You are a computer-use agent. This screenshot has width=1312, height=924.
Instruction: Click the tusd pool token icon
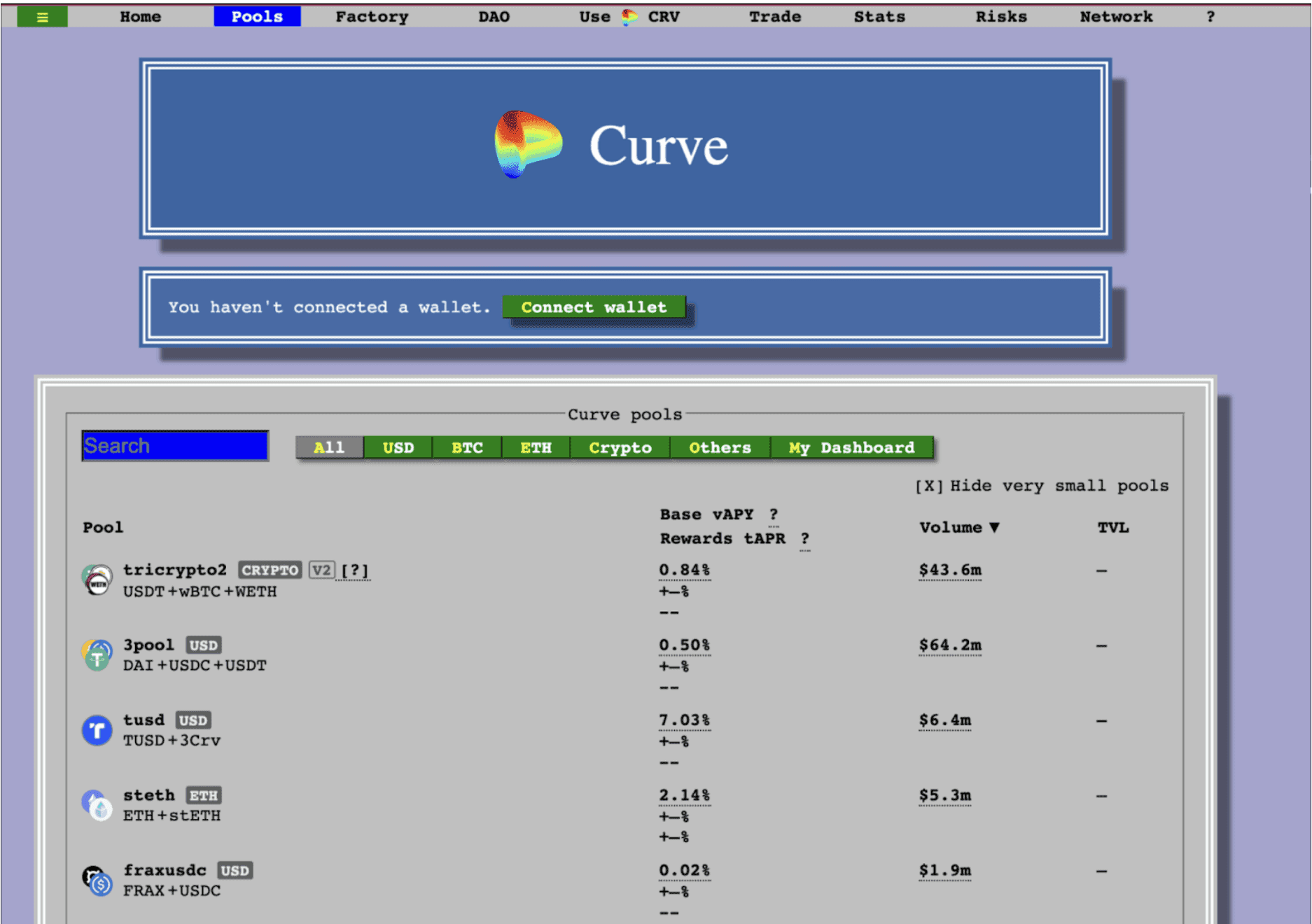coord(97,730)
